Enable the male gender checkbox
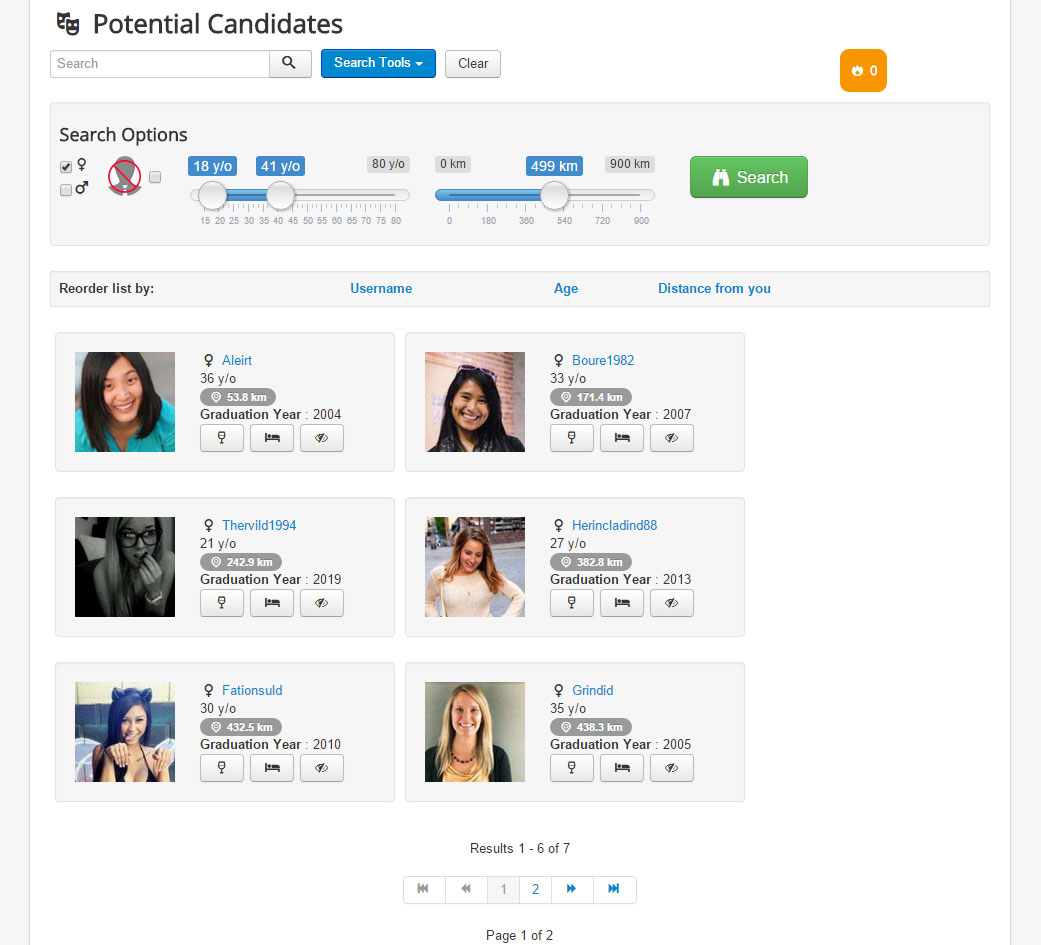This screenshot has height=945, width=1041. [66, 190]
